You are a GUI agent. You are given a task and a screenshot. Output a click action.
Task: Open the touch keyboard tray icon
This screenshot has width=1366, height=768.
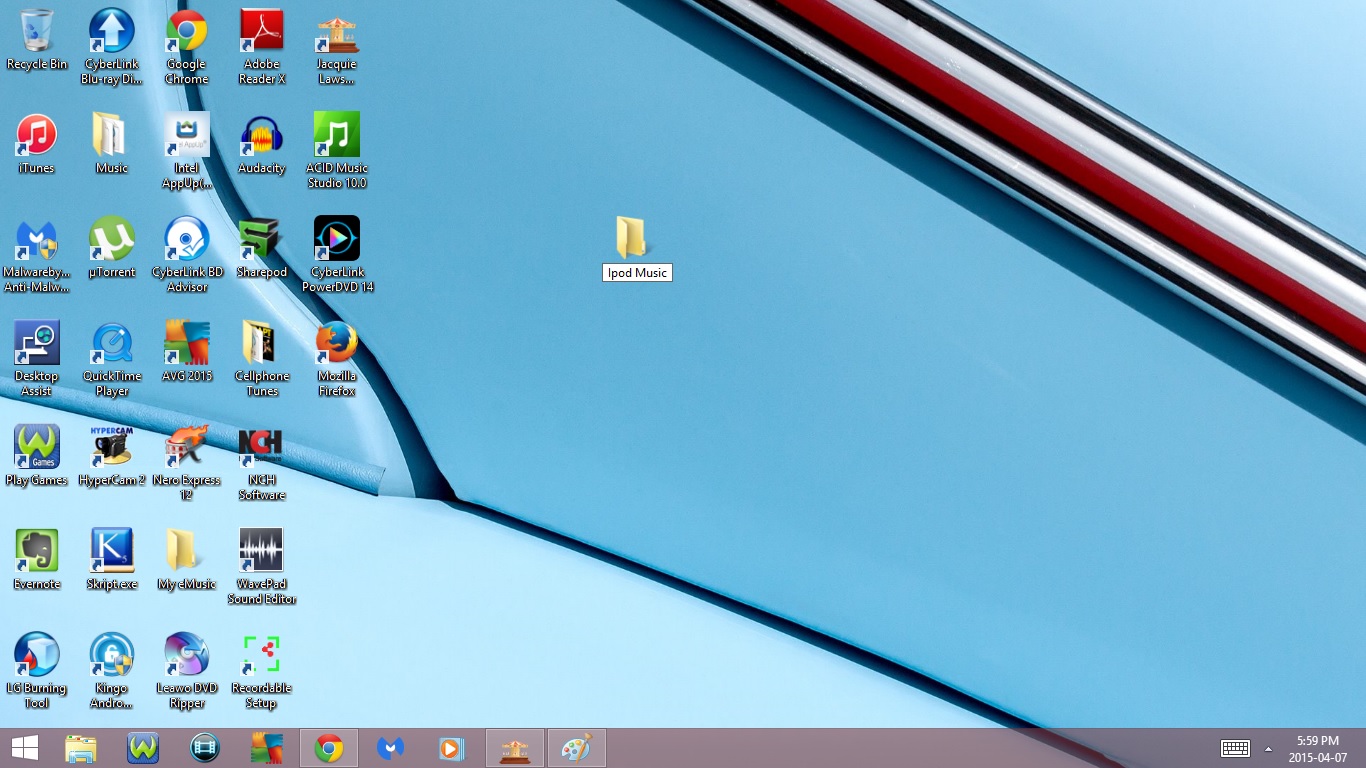[1235, 748]
